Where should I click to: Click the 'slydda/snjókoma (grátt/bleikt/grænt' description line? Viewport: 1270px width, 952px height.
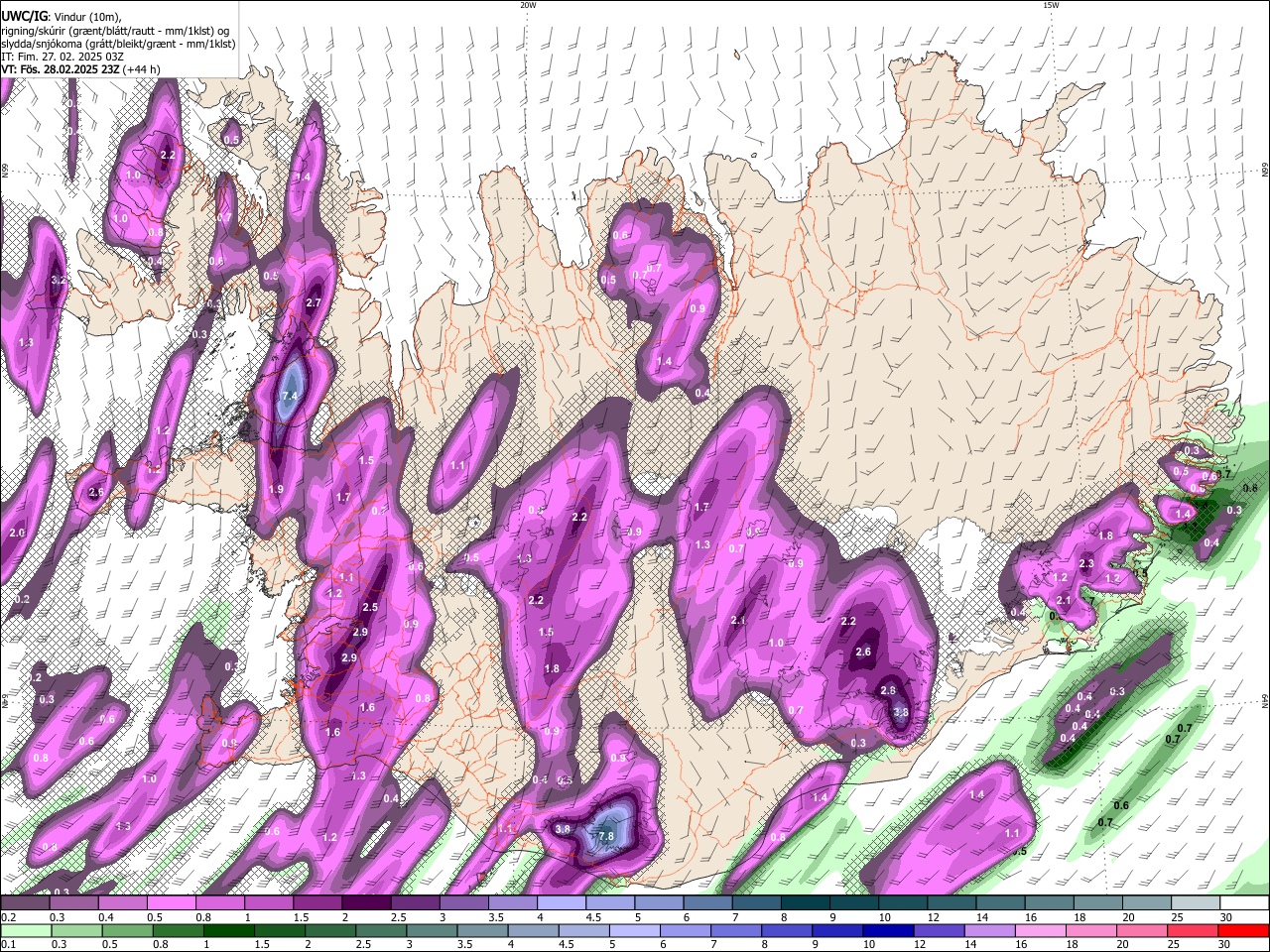point(118,44)
